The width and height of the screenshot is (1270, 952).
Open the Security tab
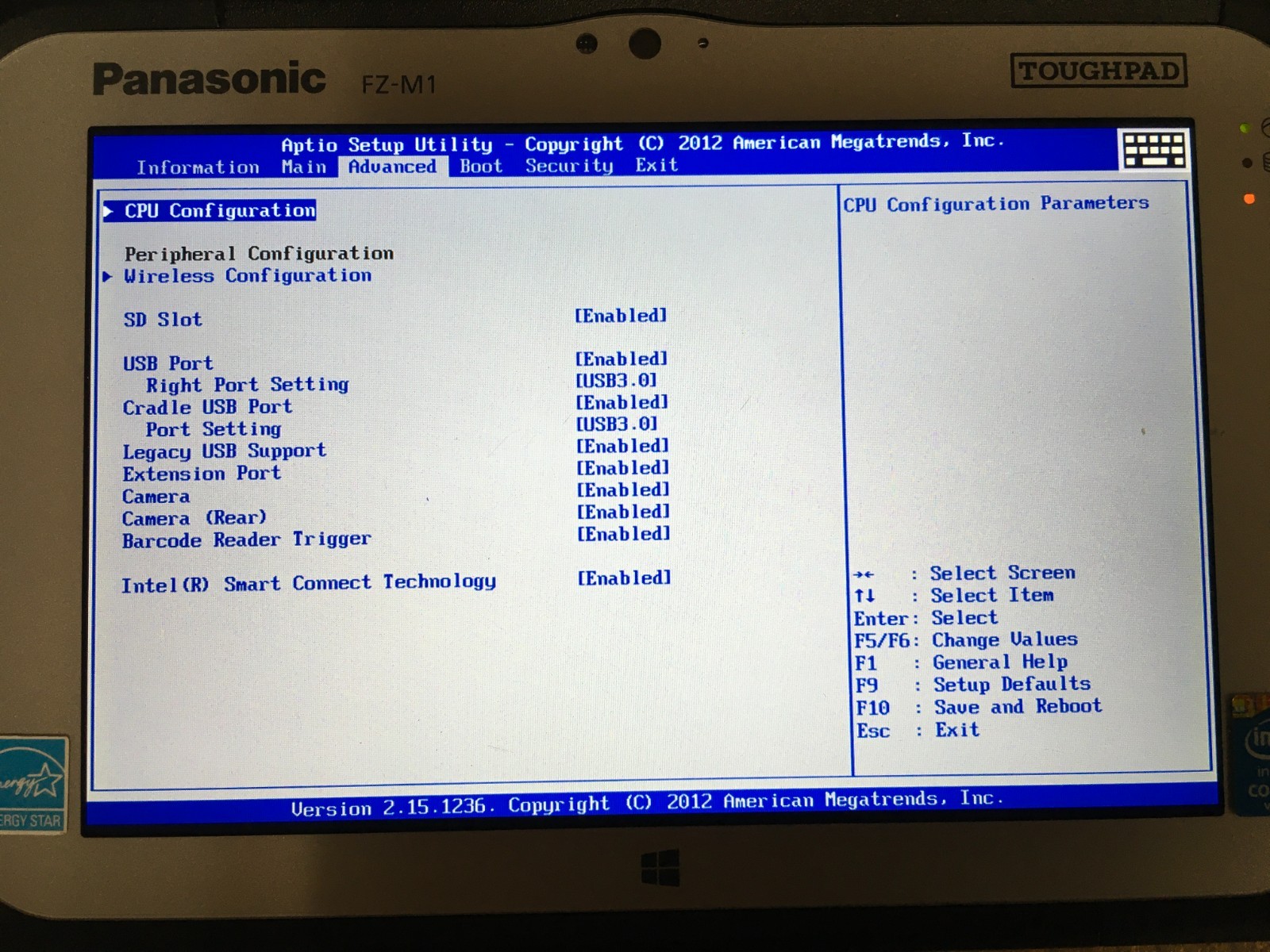pyautogui.click(x=569, y=166)
